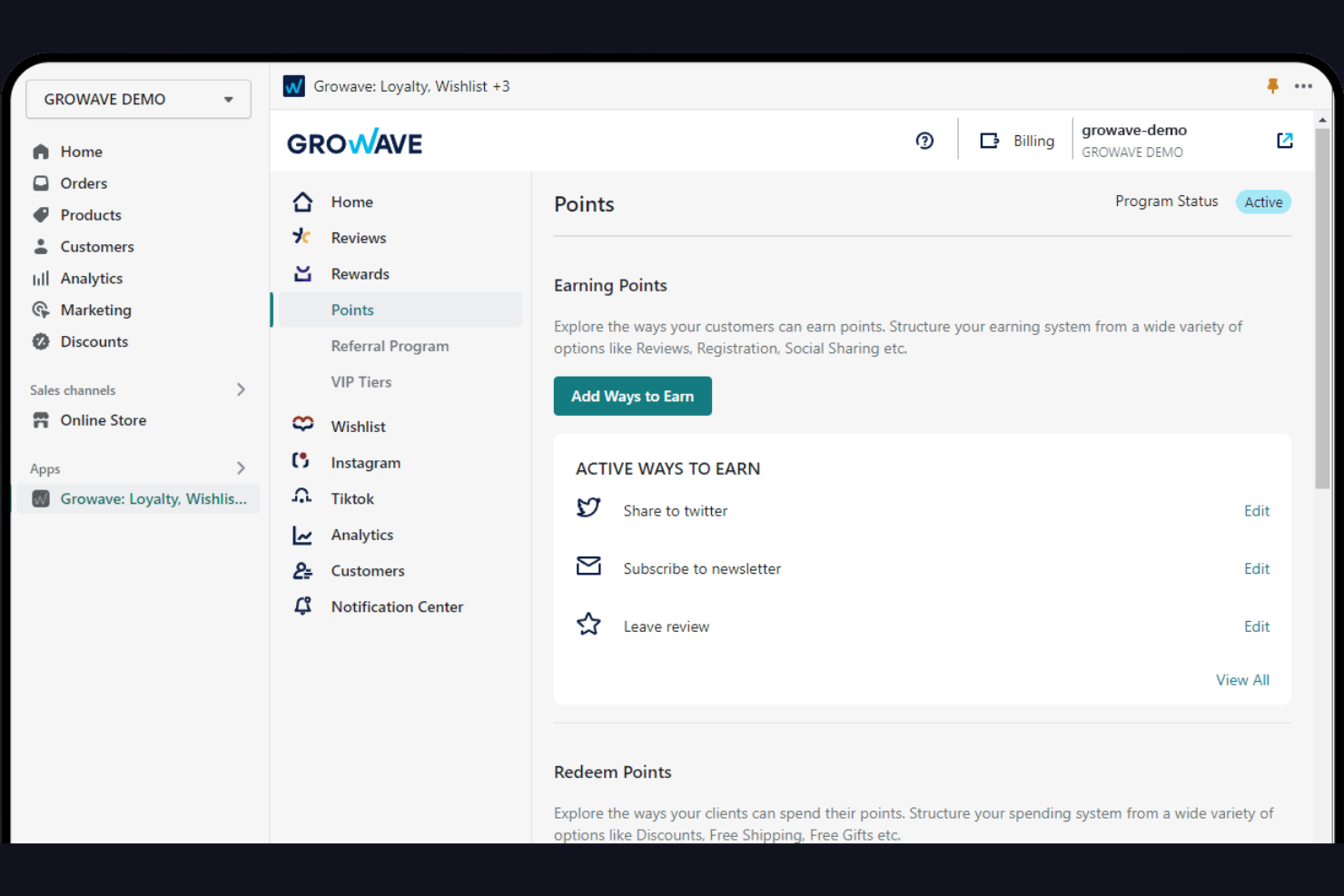Viewport: 1344px width, 896px height.
Task: Click the Reviews star icon
Action: click(302, 237)
